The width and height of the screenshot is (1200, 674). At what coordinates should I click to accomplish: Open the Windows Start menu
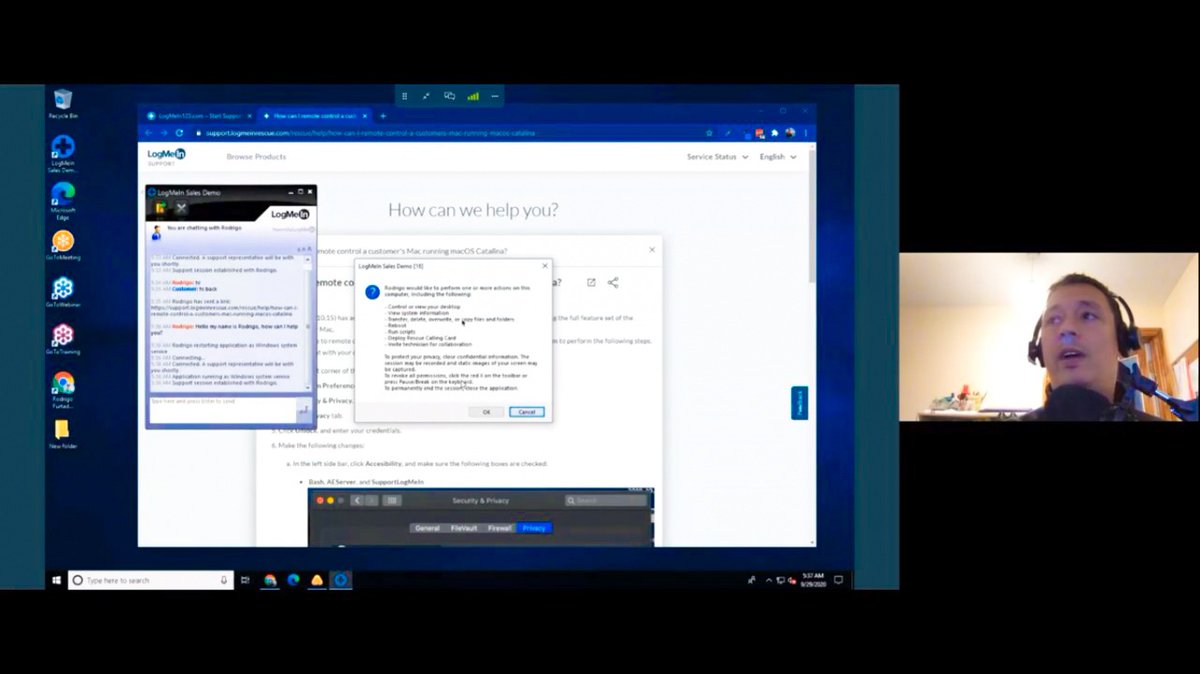point(56,579)
